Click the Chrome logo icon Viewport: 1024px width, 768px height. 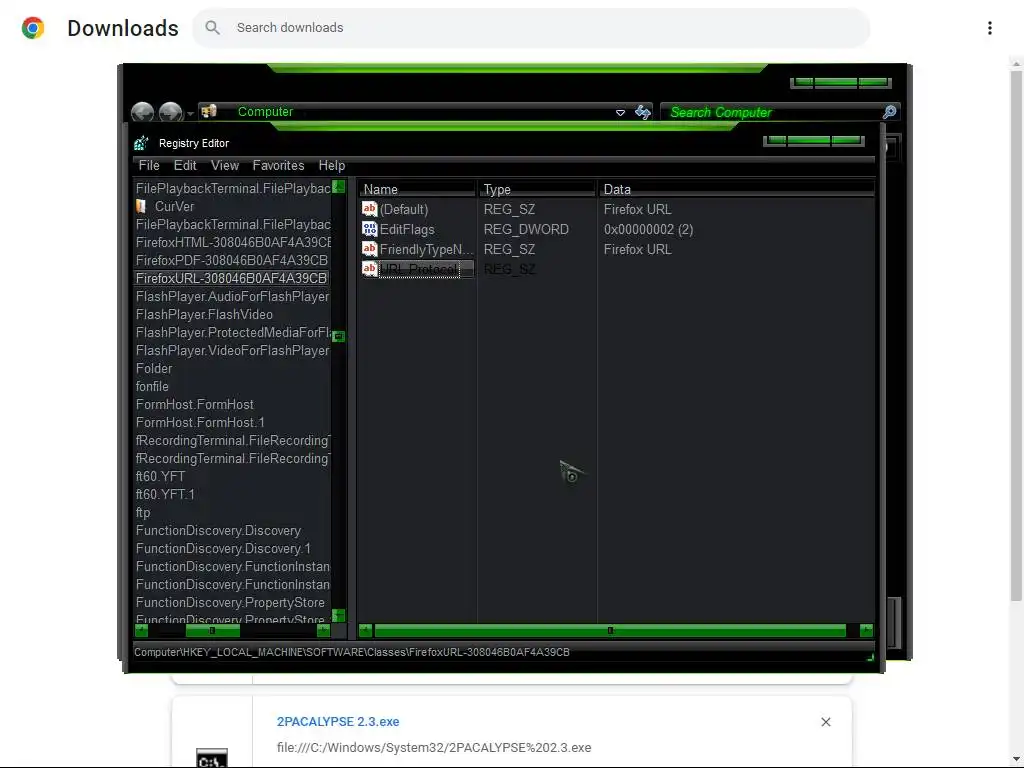click(x=33, y=28)
